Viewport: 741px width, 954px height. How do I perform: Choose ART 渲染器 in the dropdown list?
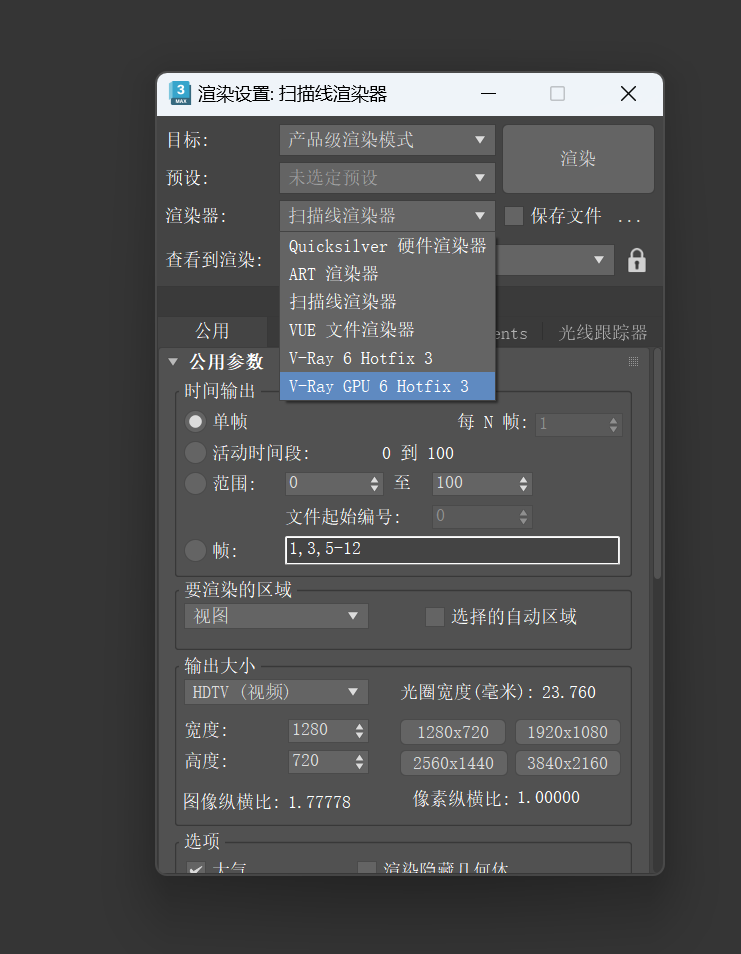click(x=388, y=274)
